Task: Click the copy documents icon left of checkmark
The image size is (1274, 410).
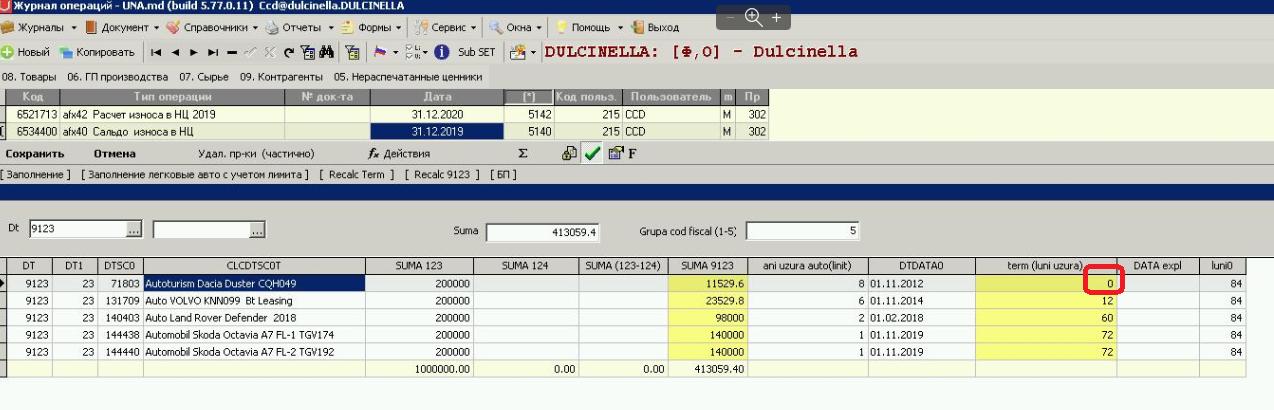Action: [570, 154]
